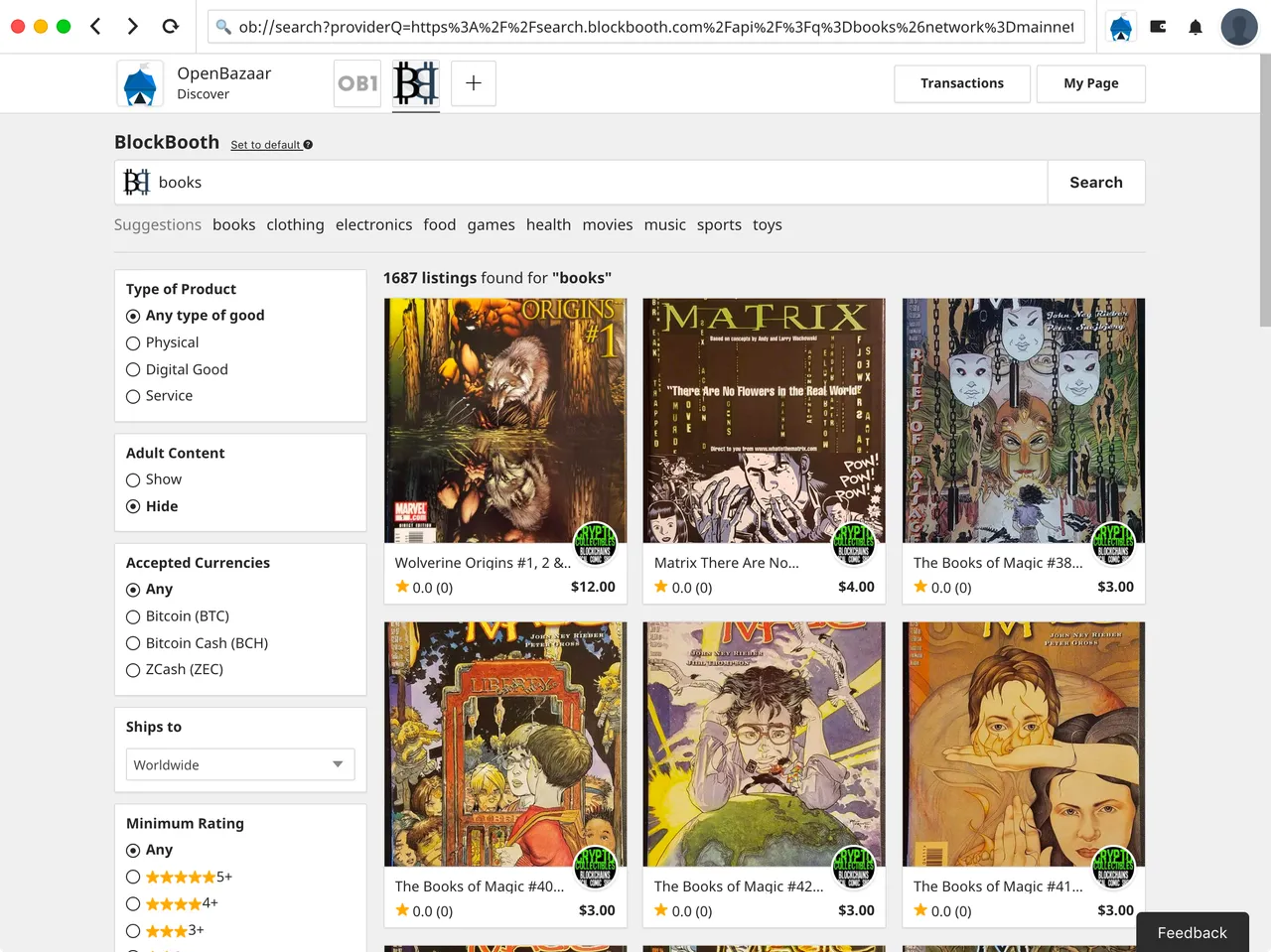Click vendor badge on Books of Magic #40

click(595, 867)
